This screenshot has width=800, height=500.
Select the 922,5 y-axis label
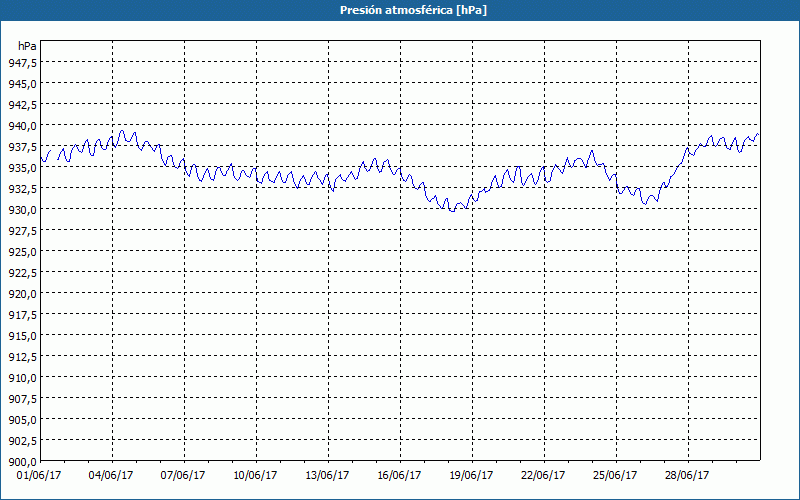pos(22,272)
